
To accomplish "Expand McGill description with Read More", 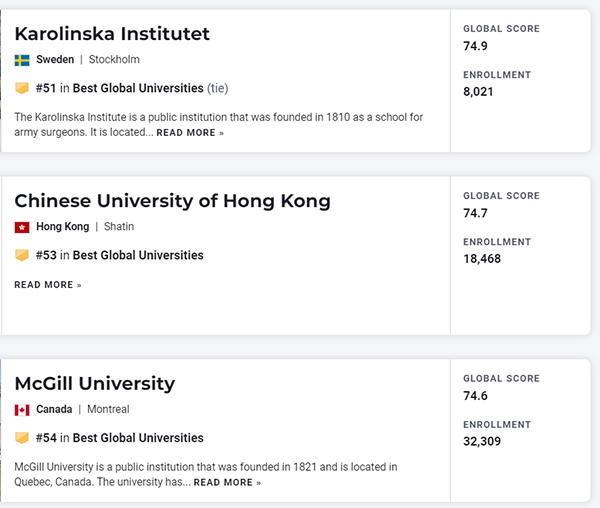I will pyautogui.click(x=227, y=483).
